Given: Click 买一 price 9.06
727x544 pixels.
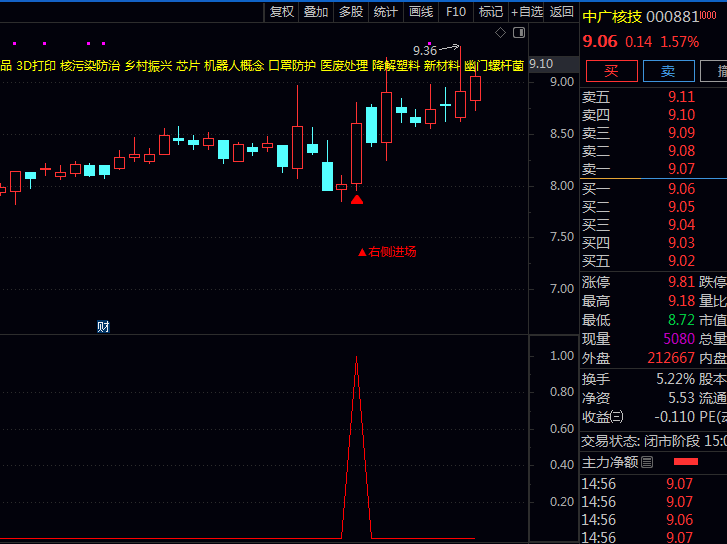Looking at the screenshot, I should tap(682, 189).
